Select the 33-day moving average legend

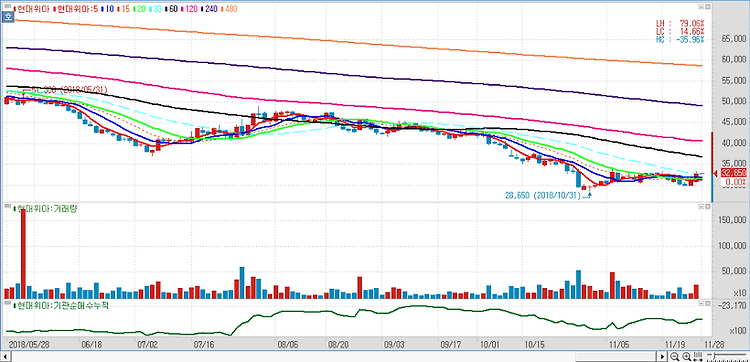tap(155, 9)
